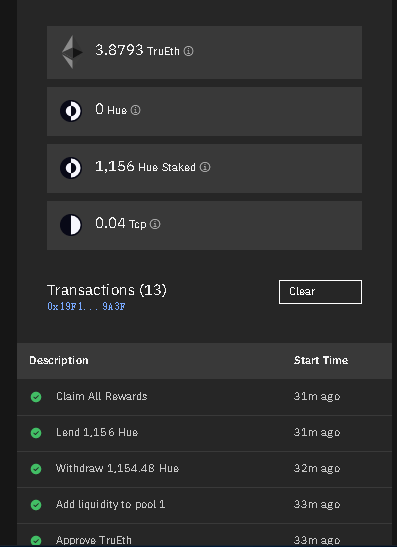Show info icon beside Hue balance
The height and width of the screenshot is (547, 397).
pyautogui.click(x=135, y=110)
